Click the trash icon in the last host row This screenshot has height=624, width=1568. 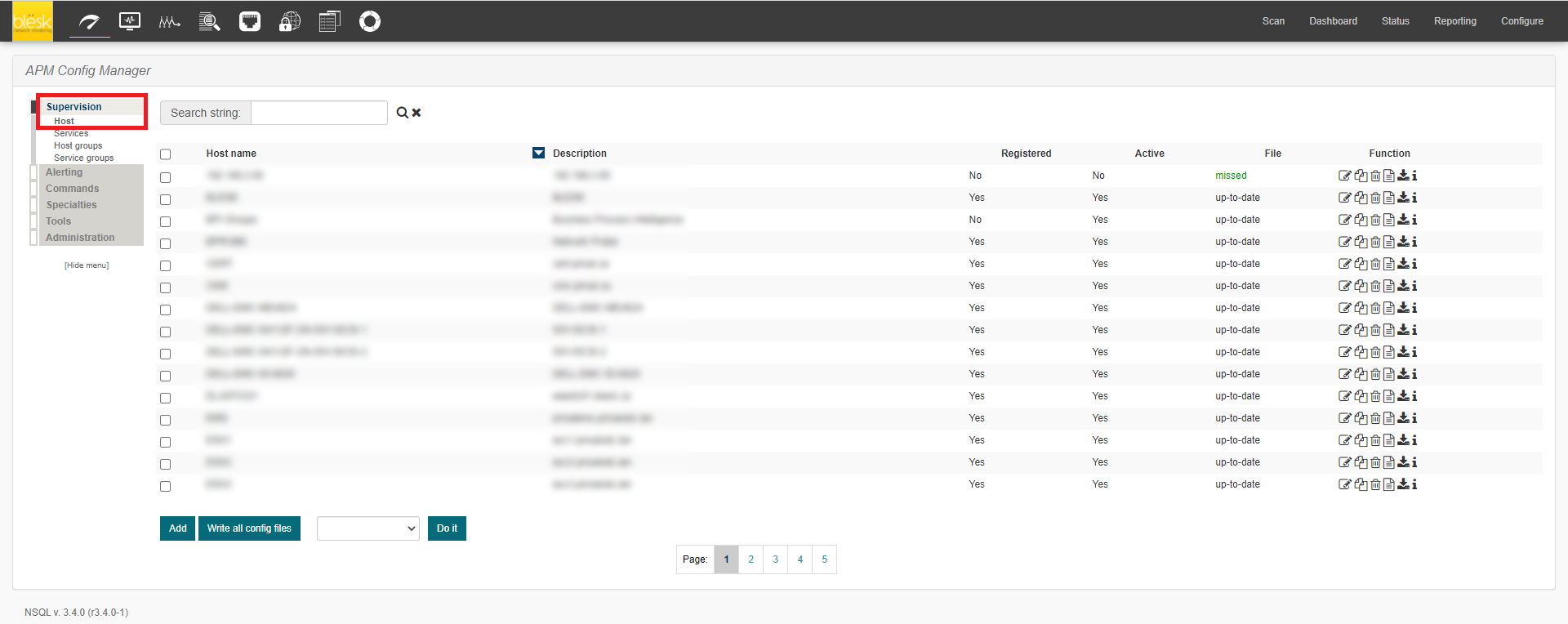[1375, 484]
